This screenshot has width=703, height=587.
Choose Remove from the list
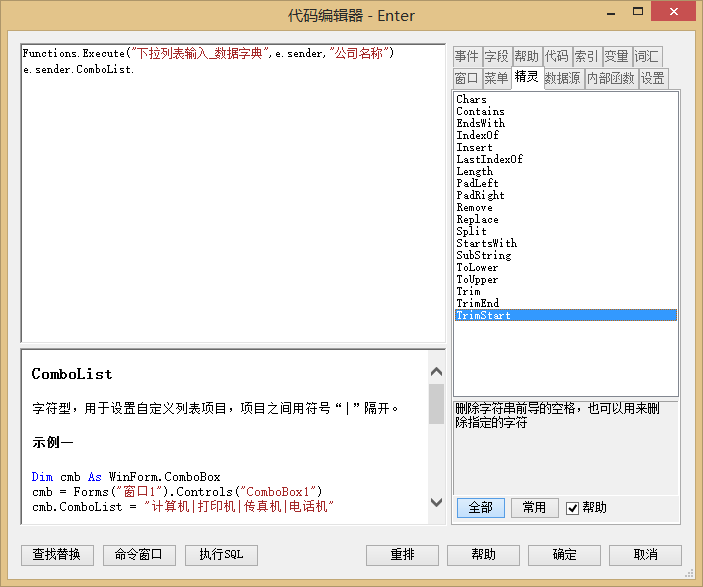point(566,208)
